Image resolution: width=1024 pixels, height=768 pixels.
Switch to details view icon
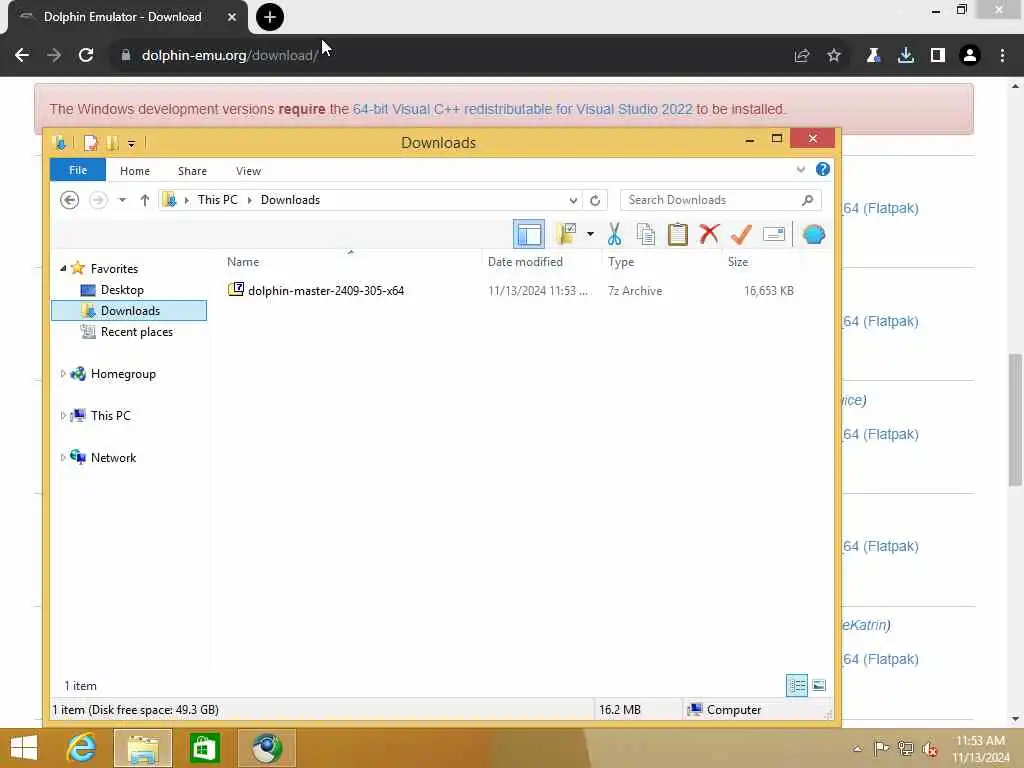[797, 686]
